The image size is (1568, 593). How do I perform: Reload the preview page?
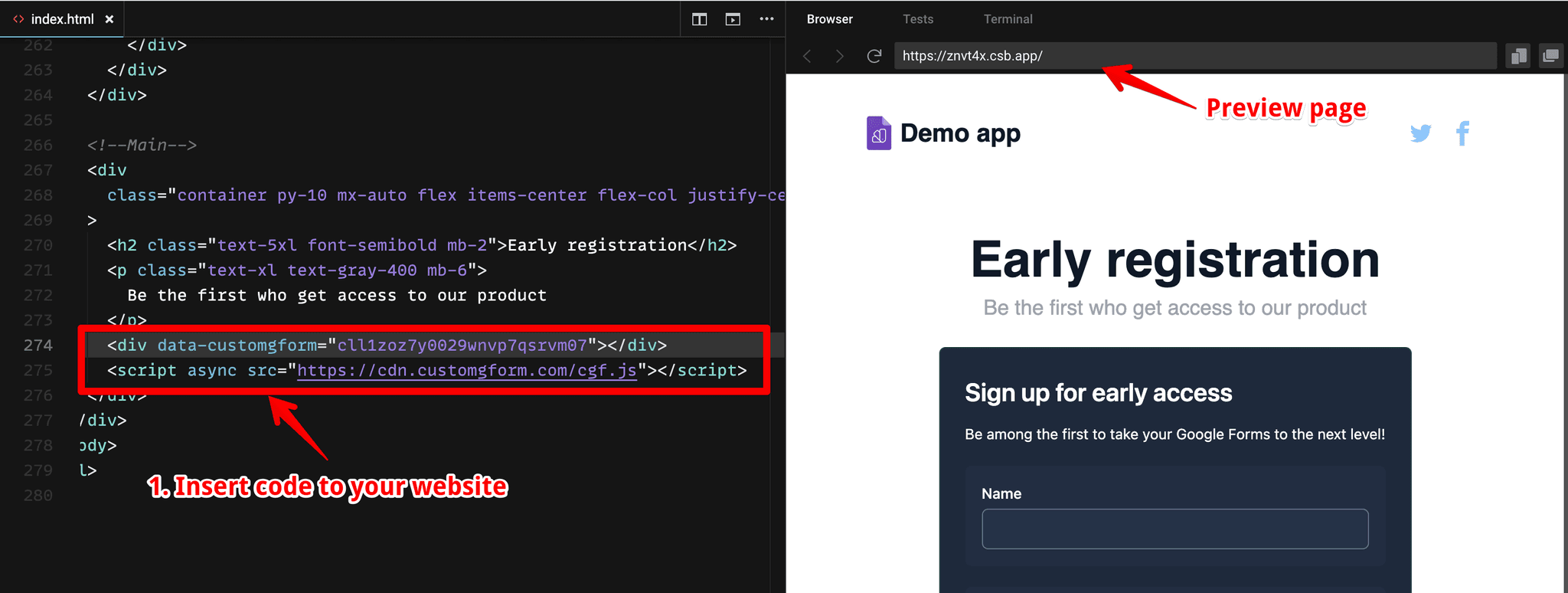point(874,56)
